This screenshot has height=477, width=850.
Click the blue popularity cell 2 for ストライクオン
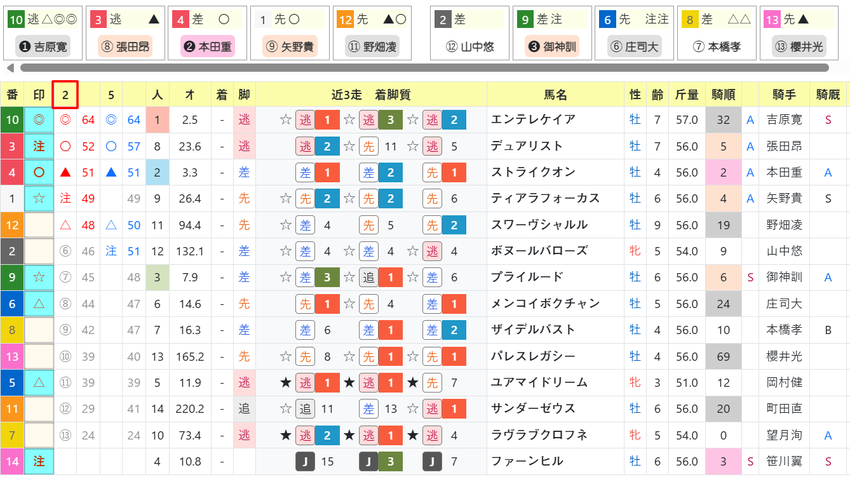point(157,172)
